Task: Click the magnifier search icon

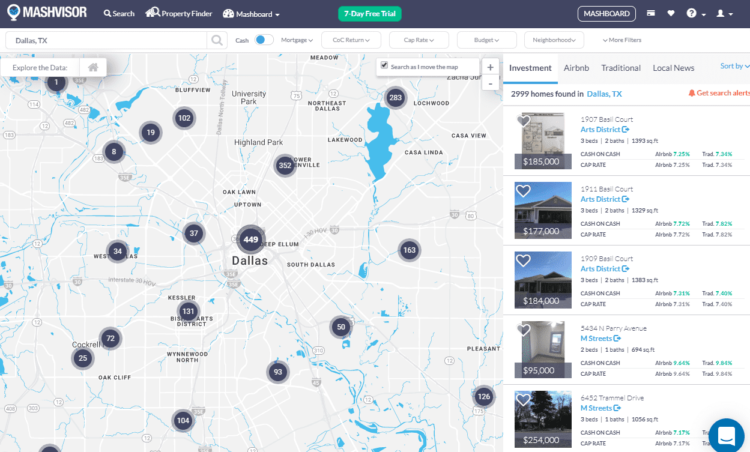Action: click(x=217, y=40)
